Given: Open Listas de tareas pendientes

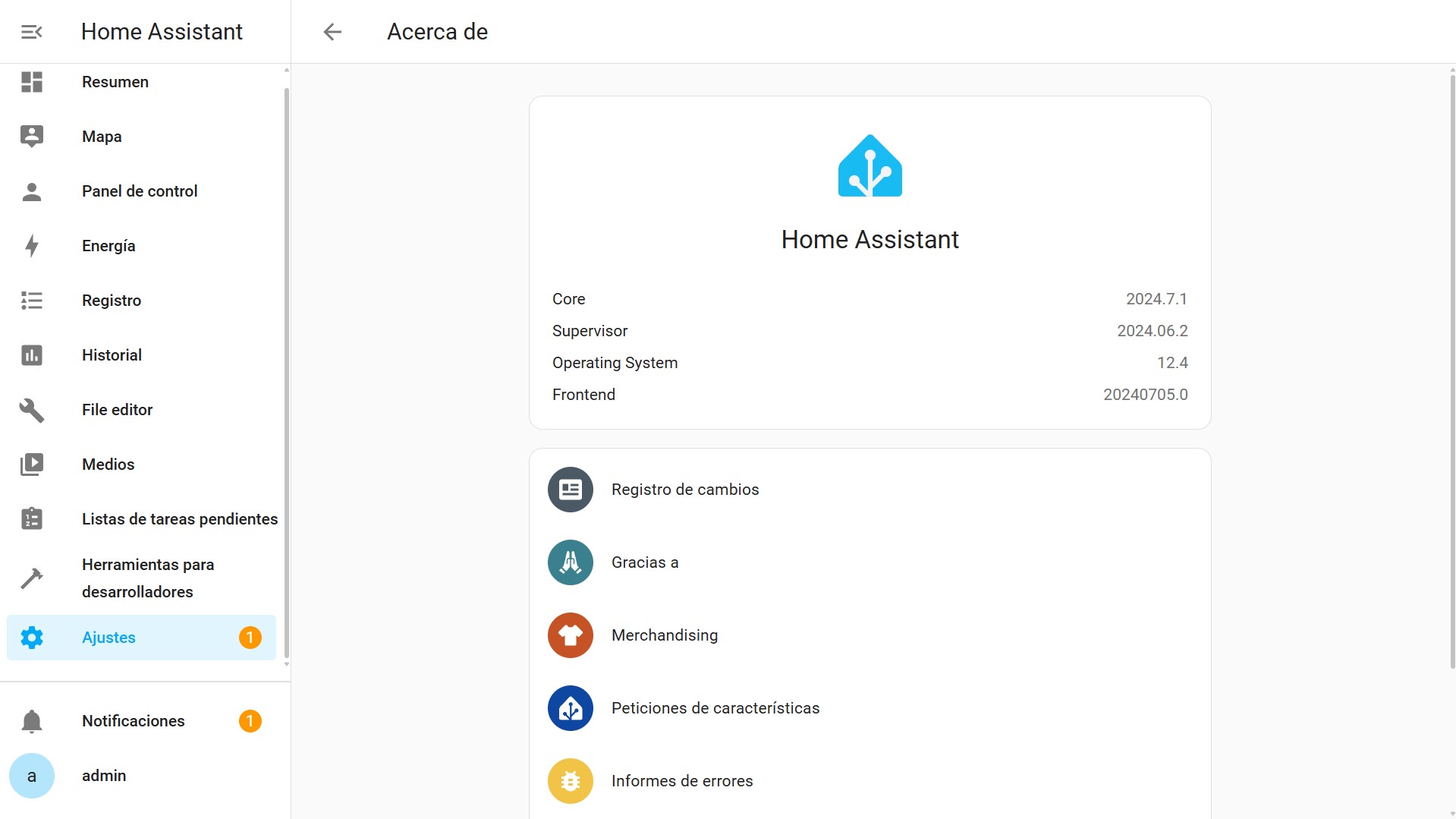Looking at the screenshot, I should coord(180,519).
